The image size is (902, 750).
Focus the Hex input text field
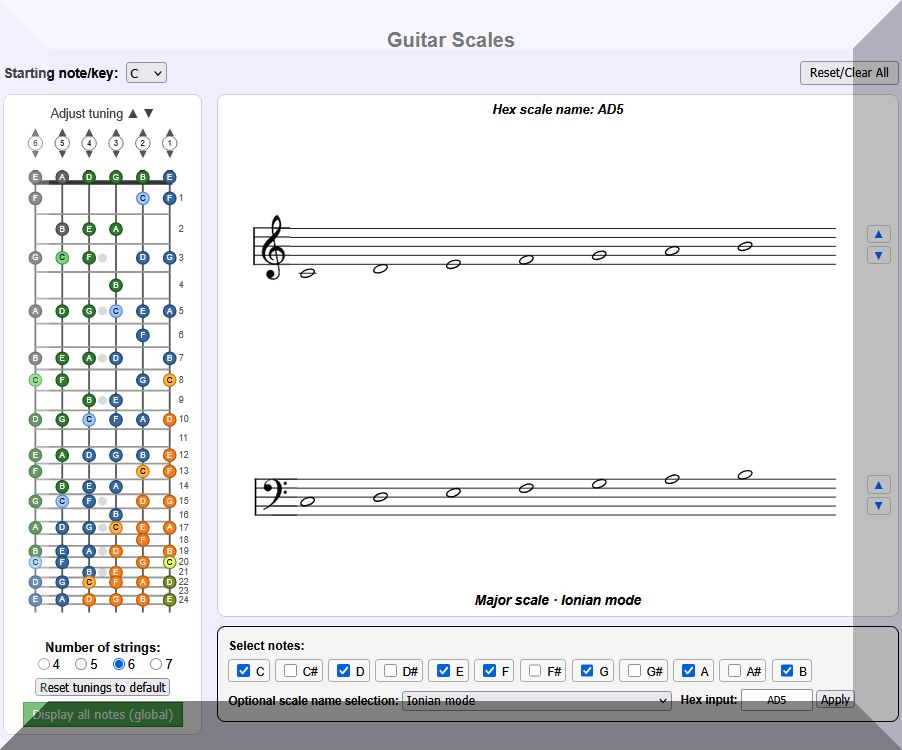coord(776,701)
